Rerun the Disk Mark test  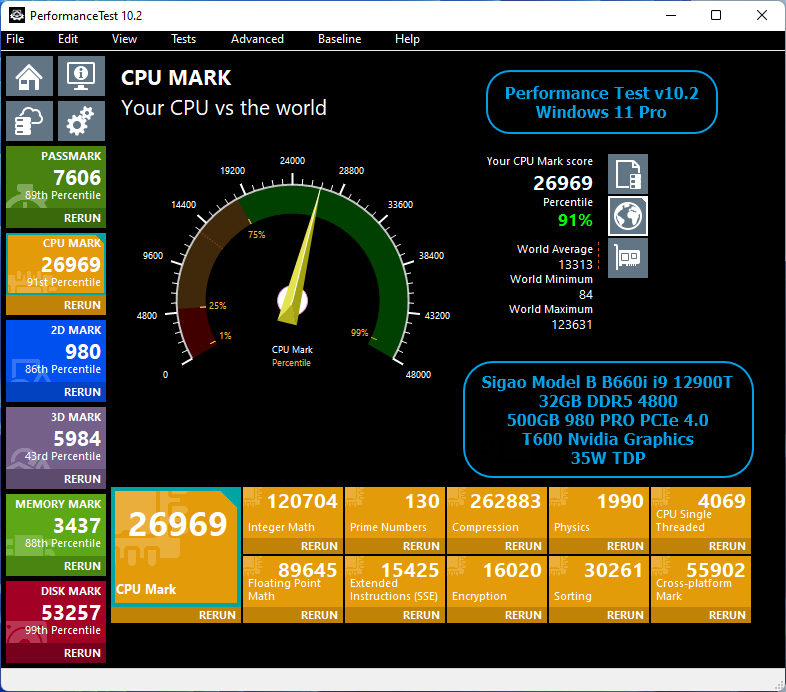coord(82,653)
